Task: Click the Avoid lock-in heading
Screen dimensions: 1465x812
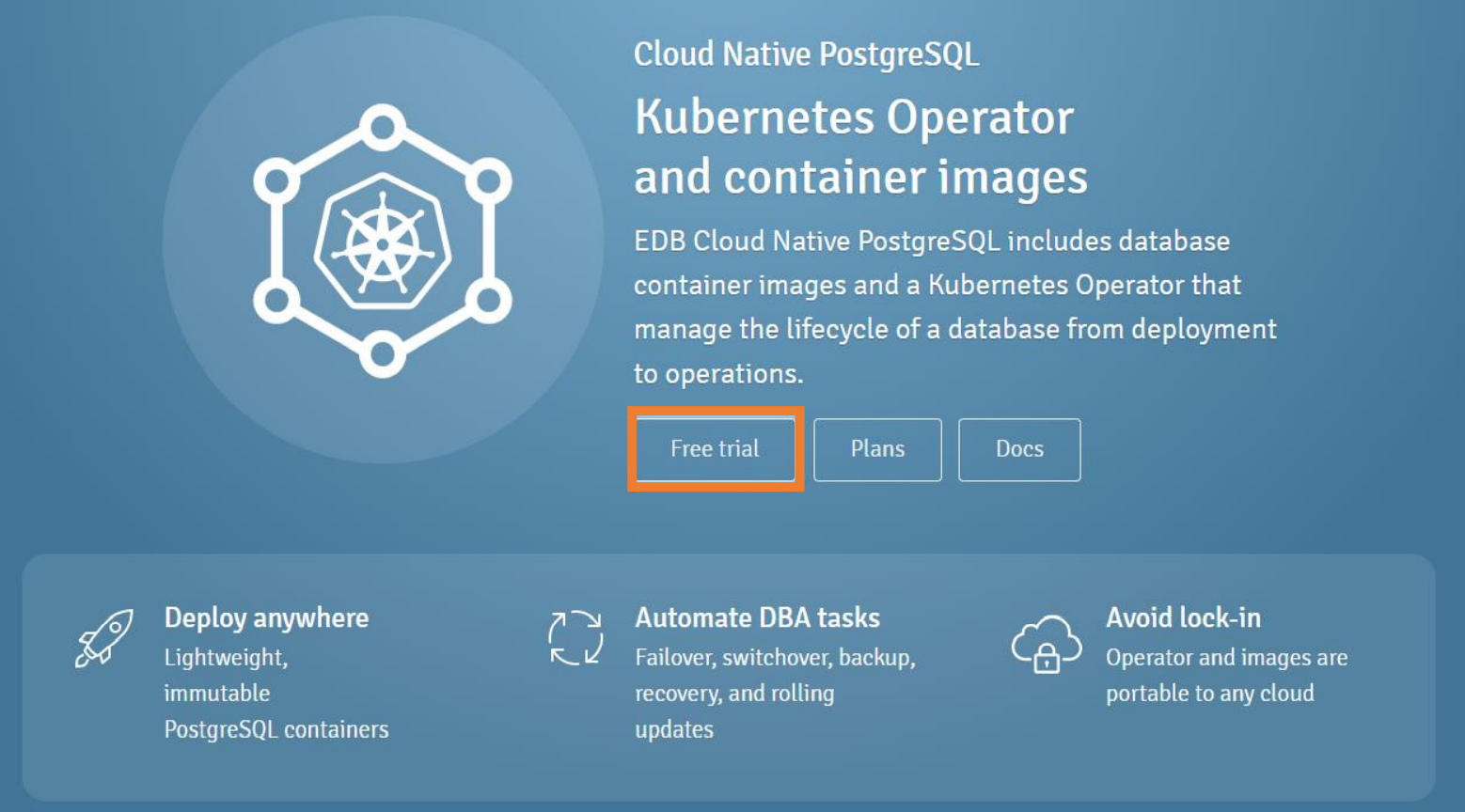Action: coord(1183,618)
